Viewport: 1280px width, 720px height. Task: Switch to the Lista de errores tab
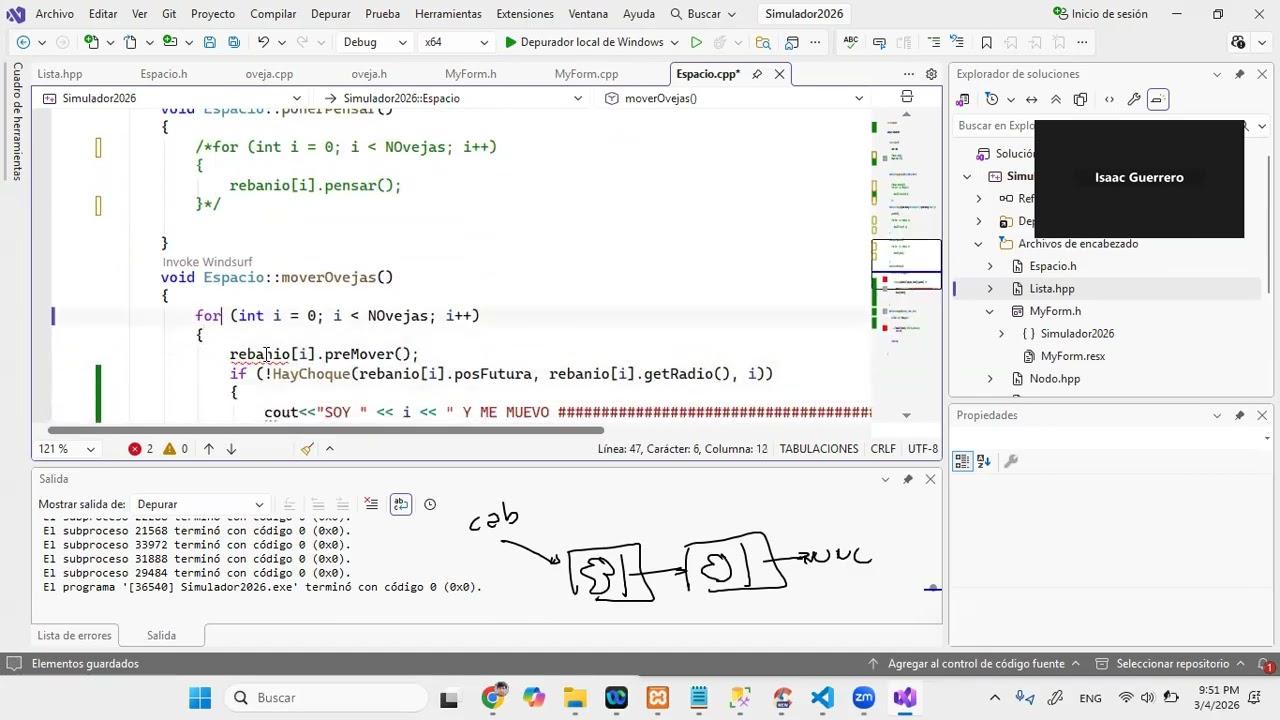(x=74, y=635)
